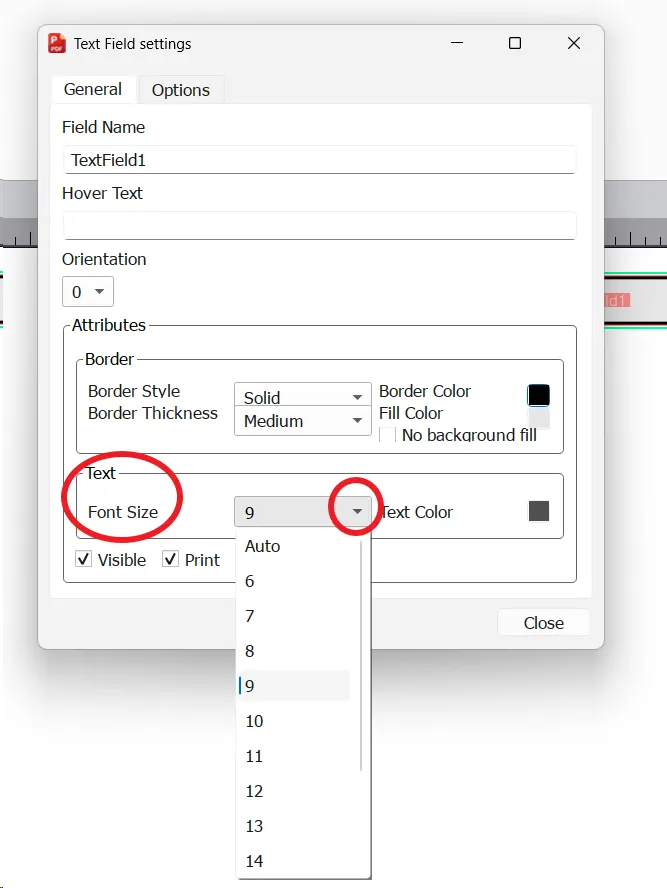
Task: Select font size 7
Action: (294, 616)
